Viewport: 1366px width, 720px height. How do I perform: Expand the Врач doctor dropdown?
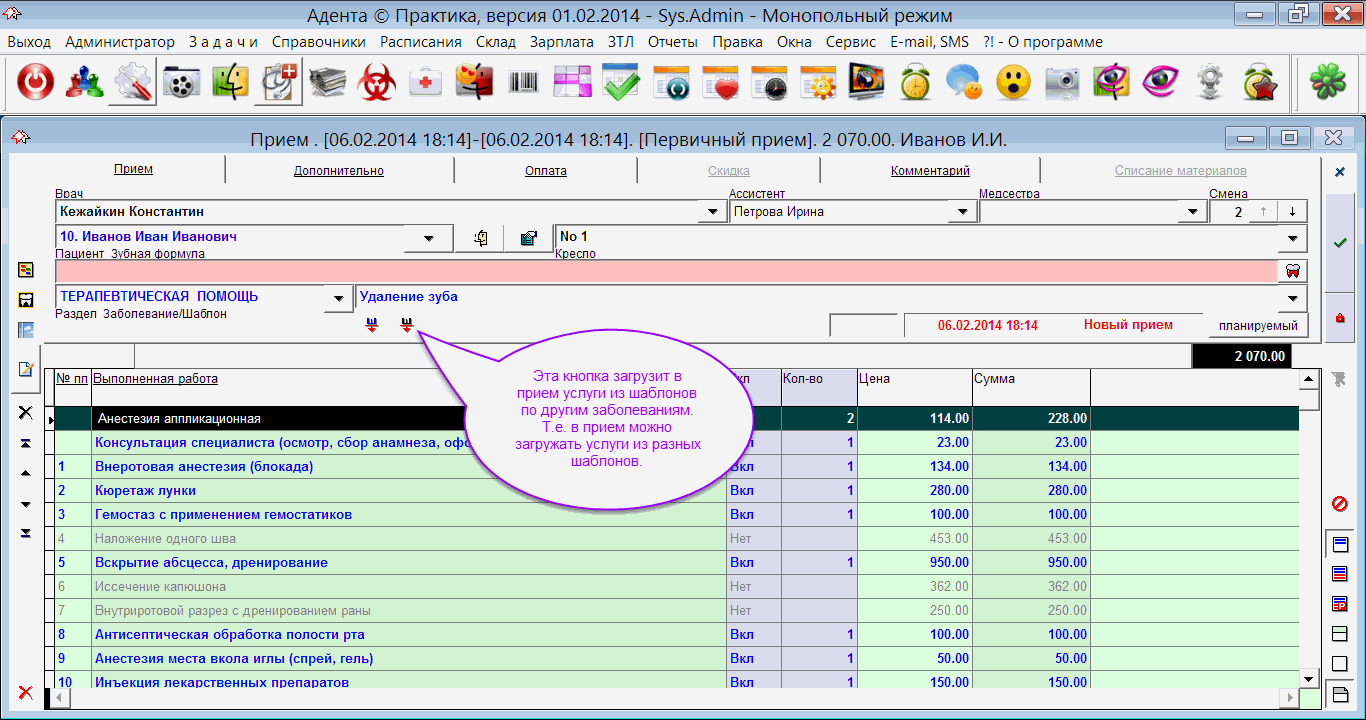pos(712,212)
